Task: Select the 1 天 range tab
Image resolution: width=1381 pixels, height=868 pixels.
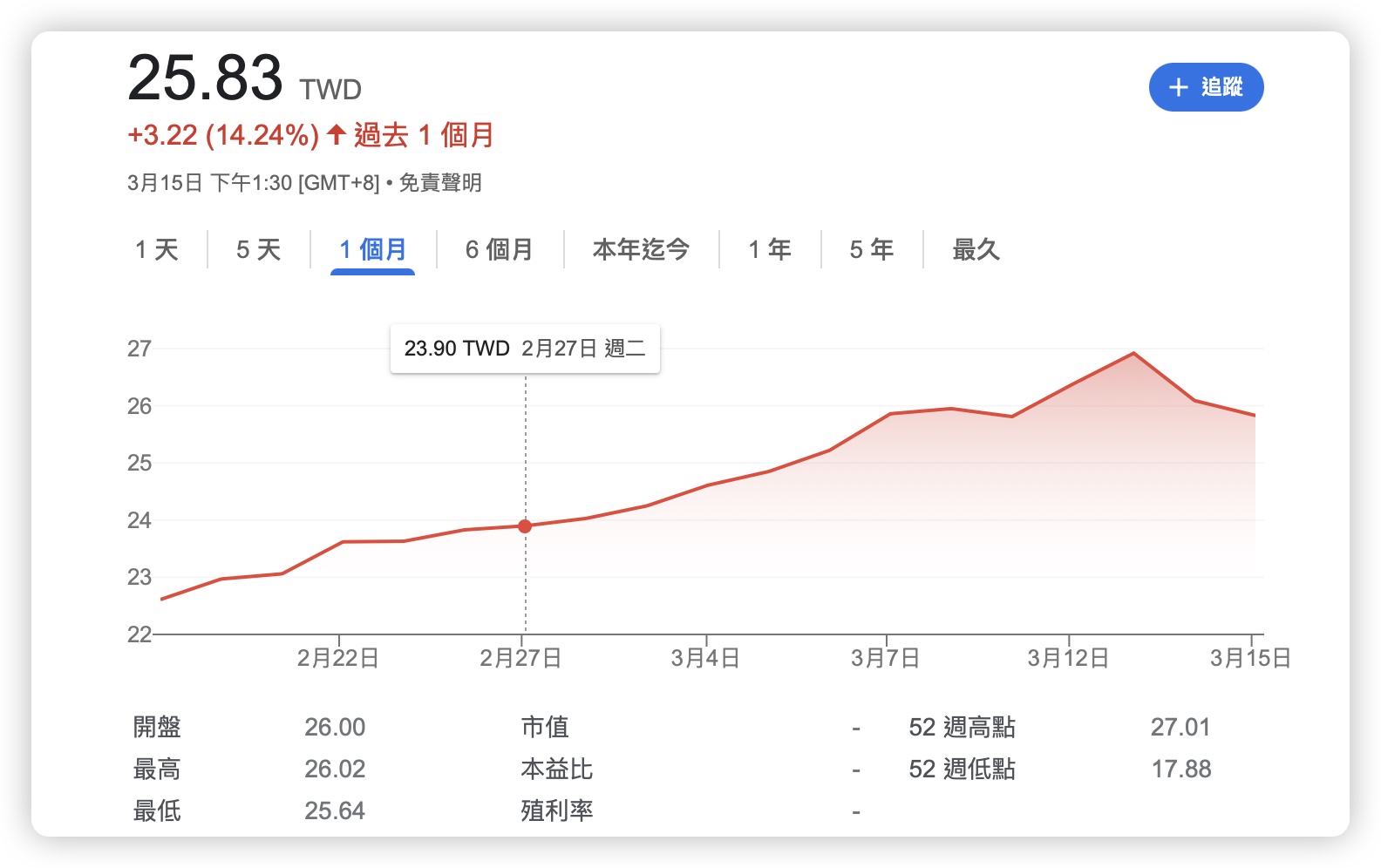Action: [157, 250]
